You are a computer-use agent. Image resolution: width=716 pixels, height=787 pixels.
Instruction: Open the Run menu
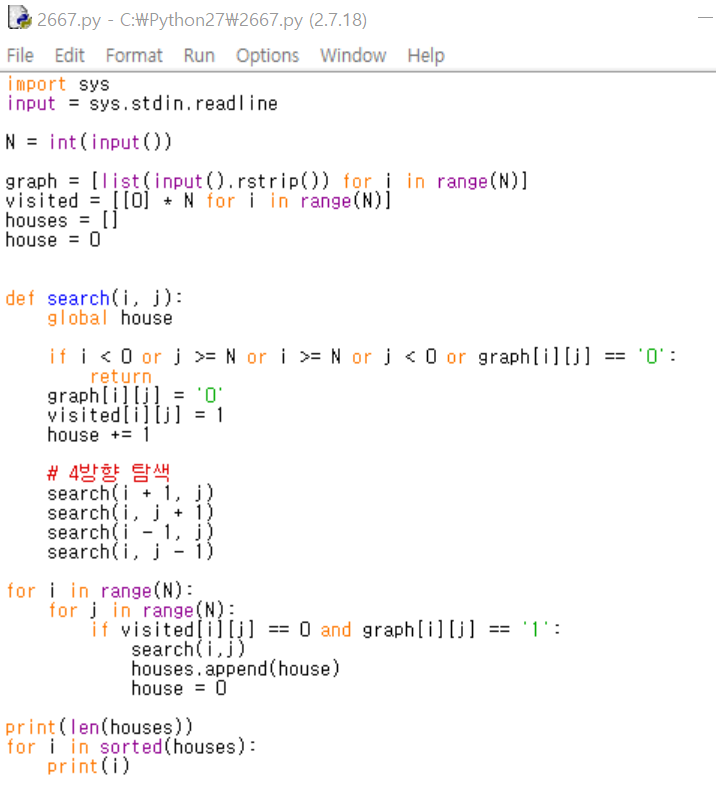coord(199,55)
